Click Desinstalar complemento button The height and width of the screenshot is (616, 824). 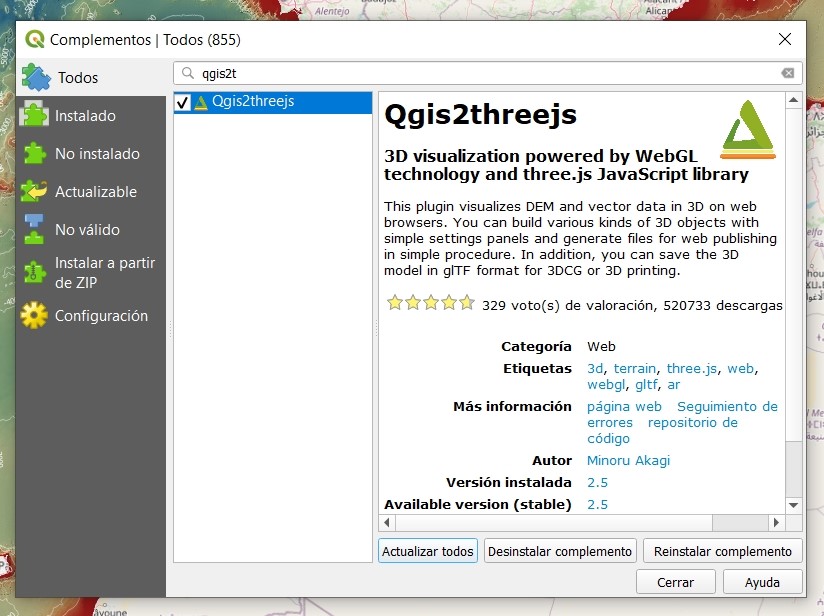560,551
